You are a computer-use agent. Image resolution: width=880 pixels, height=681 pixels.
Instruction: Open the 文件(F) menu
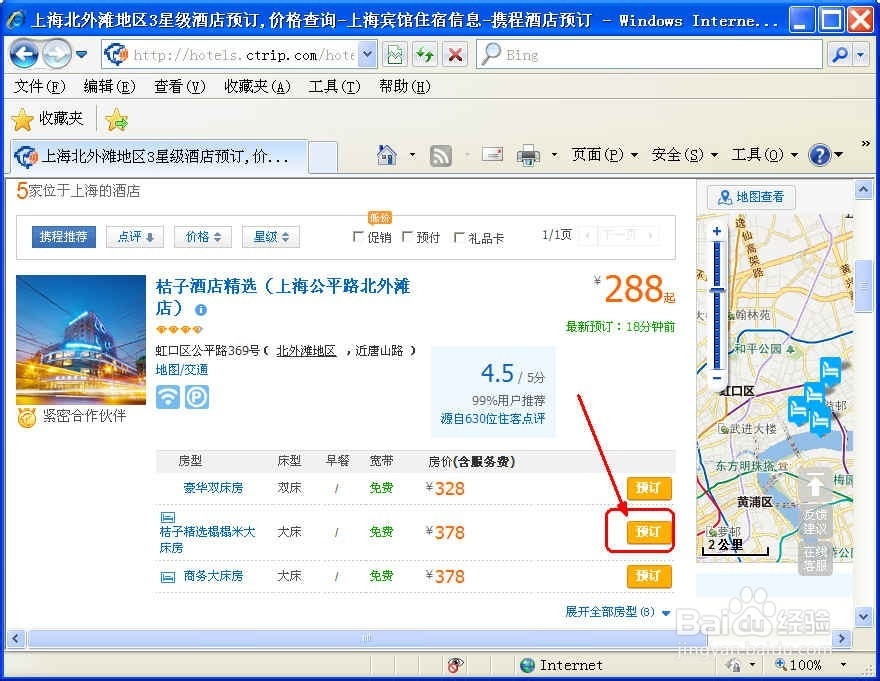[39, 86]
